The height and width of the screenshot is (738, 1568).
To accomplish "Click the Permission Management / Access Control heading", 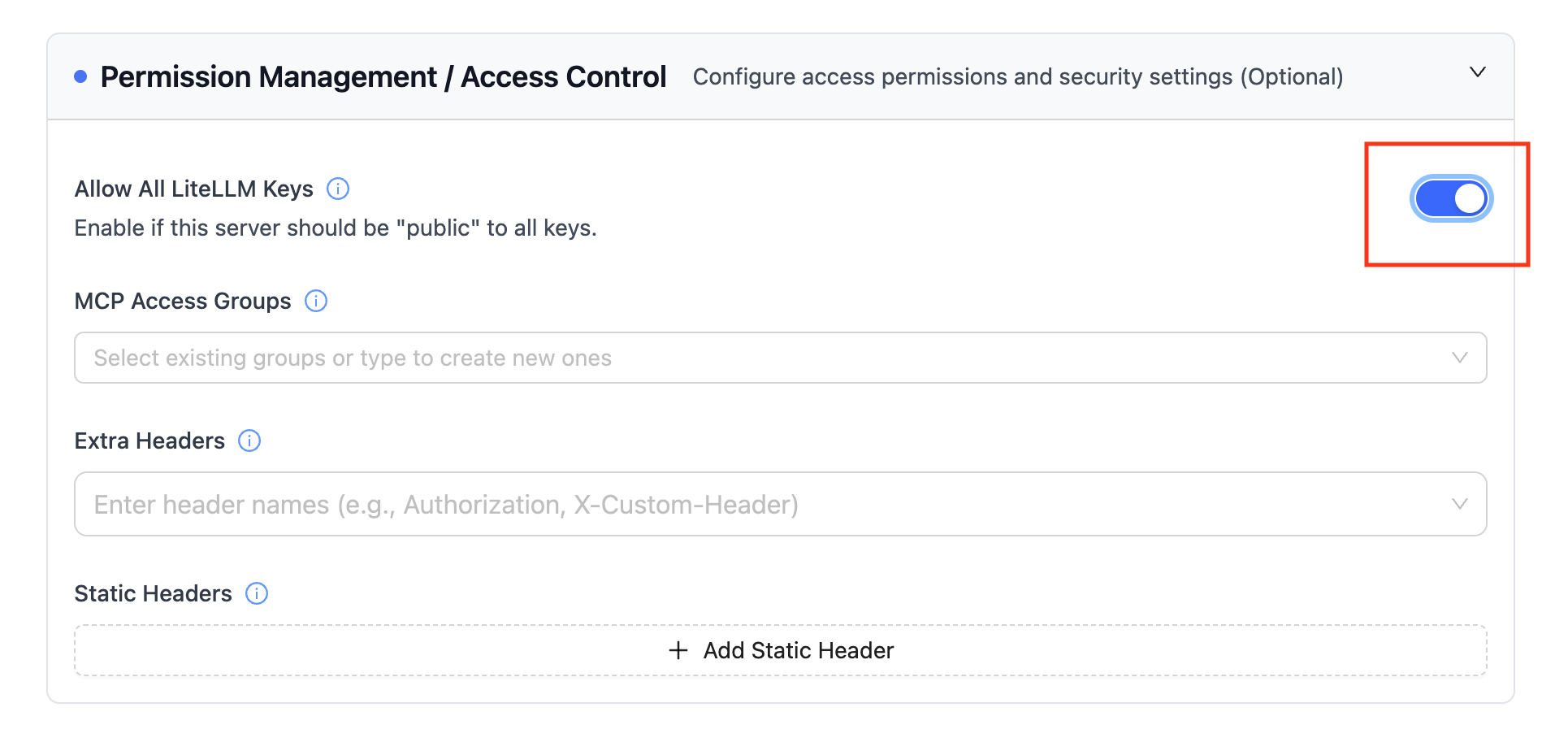I will [383, 76].
